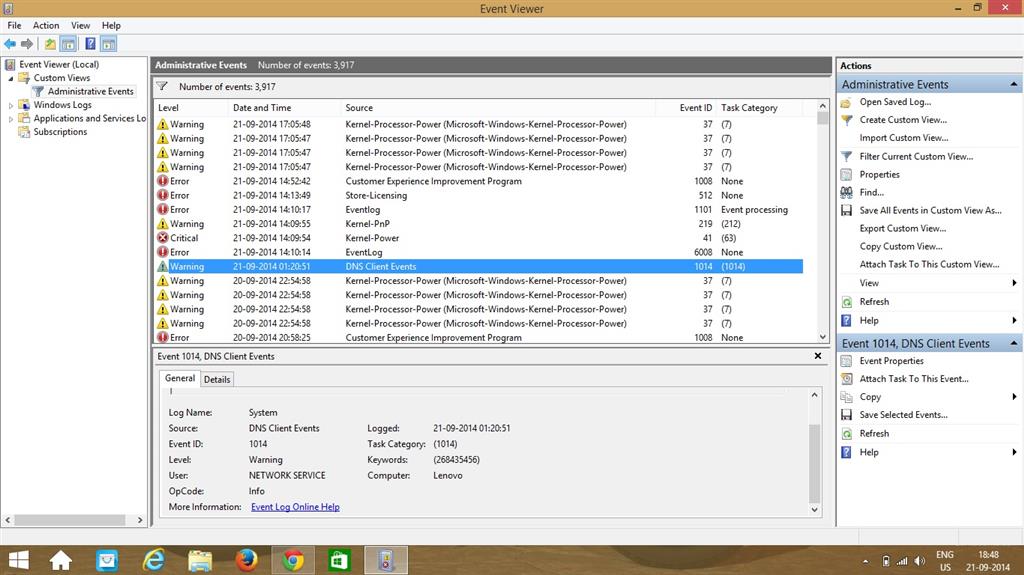This screenshot has height=575, width=1024.
Task: Open the Help menu in the menu bar
Action: click(111, 25)
